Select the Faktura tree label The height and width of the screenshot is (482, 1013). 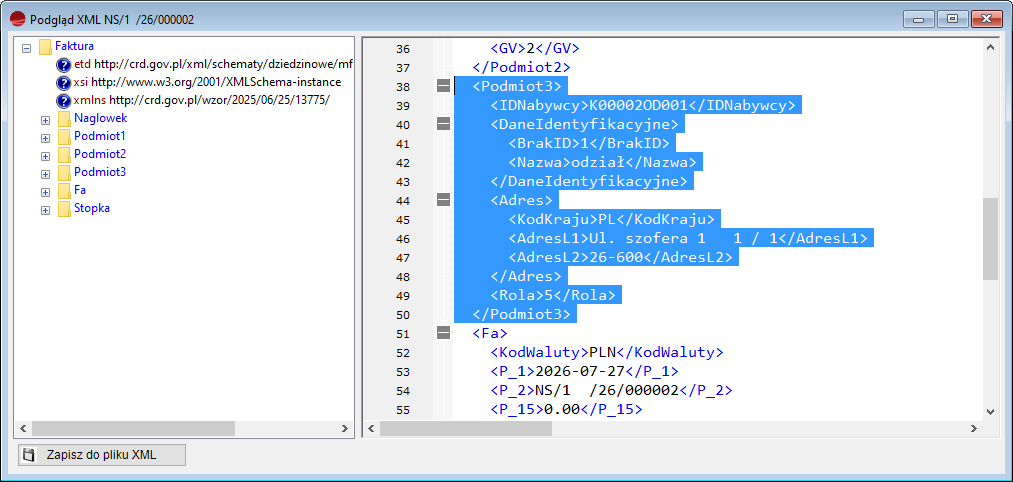tap(74, 46)
